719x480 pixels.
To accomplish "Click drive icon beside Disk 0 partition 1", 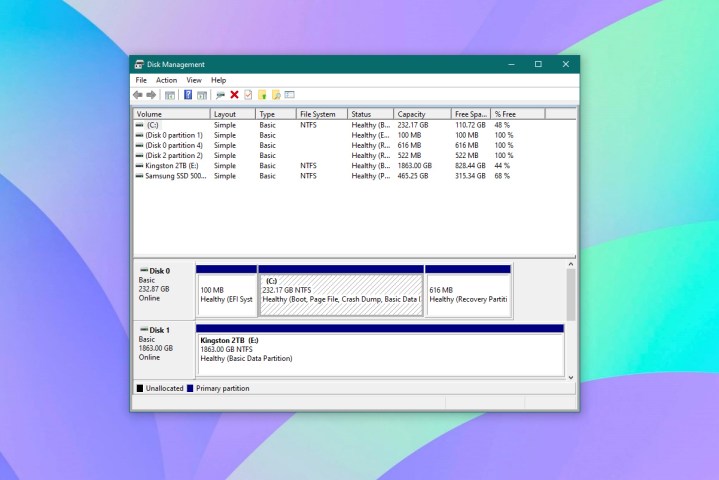I will (x=139, y=135).
